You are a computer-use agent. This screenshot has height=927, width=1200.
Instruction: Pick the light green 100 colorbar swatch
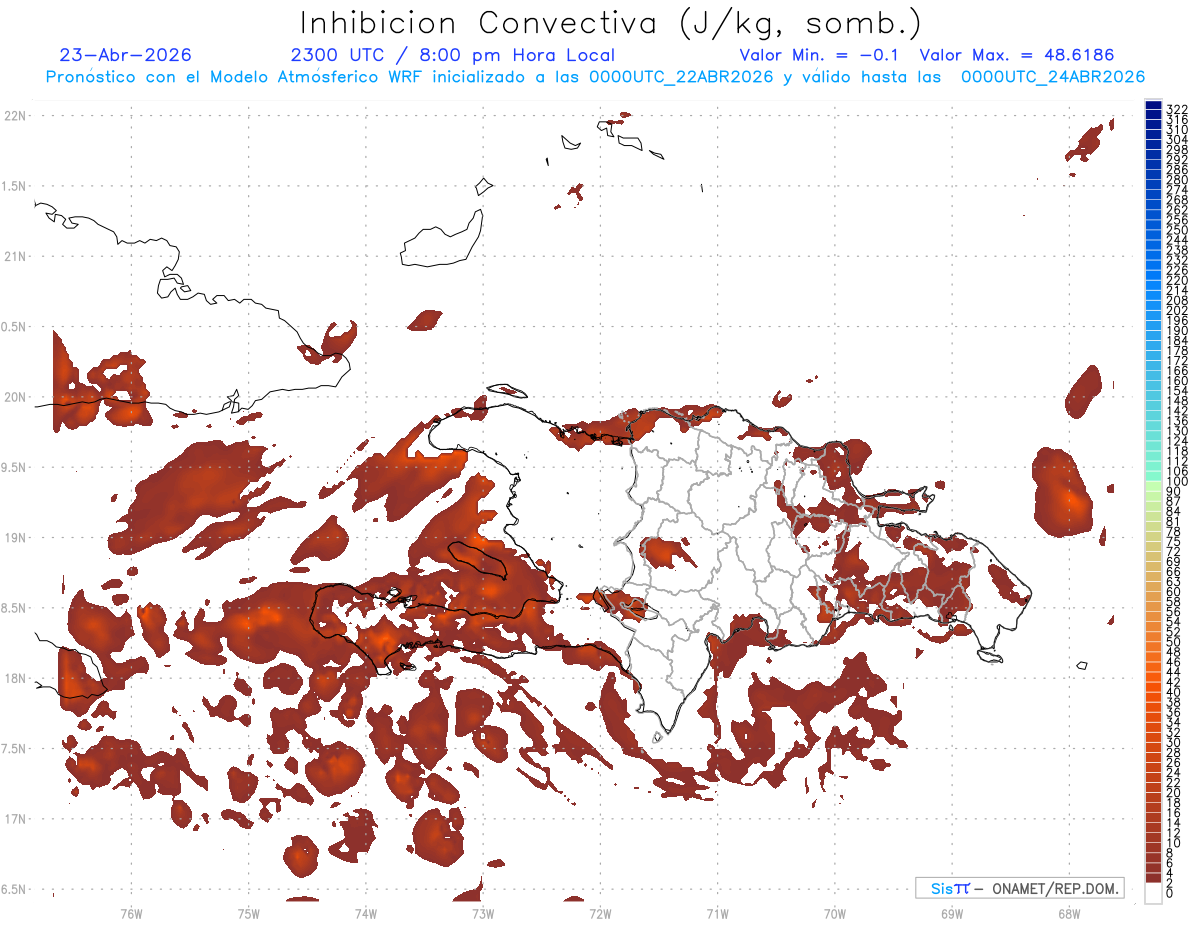tap(1153, 484)
